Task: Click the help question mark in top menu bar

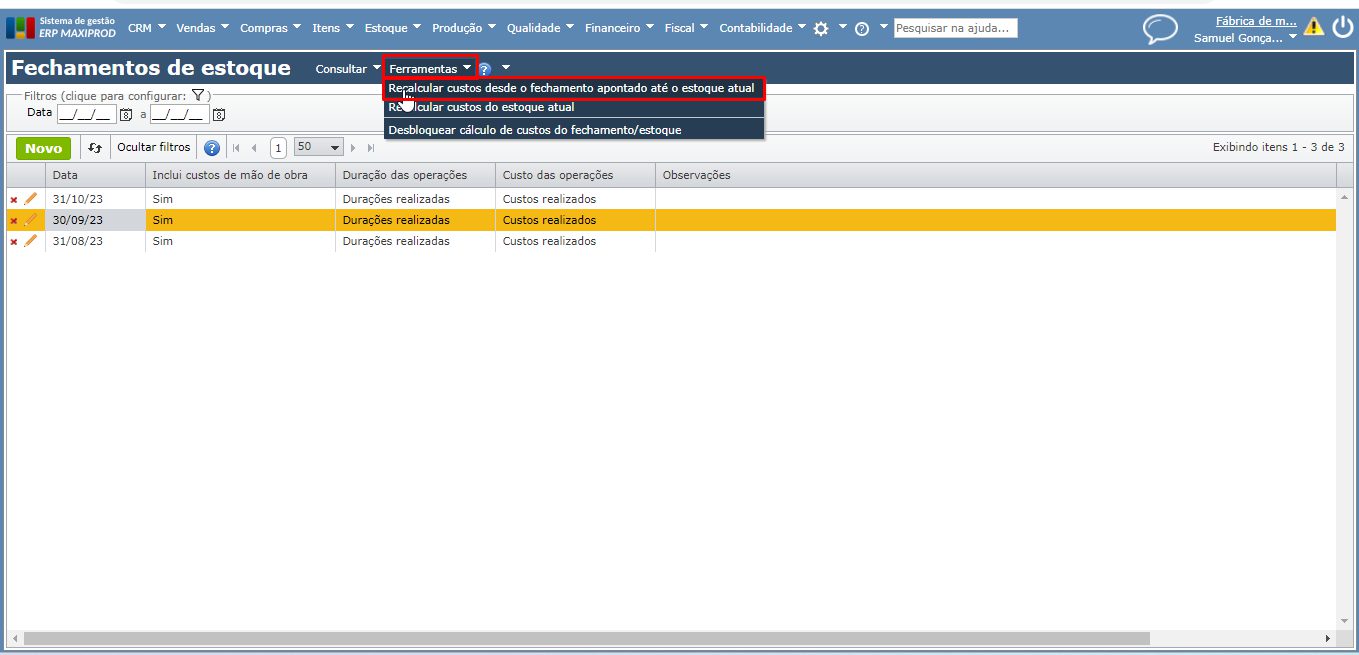Action: pos(861,29)
